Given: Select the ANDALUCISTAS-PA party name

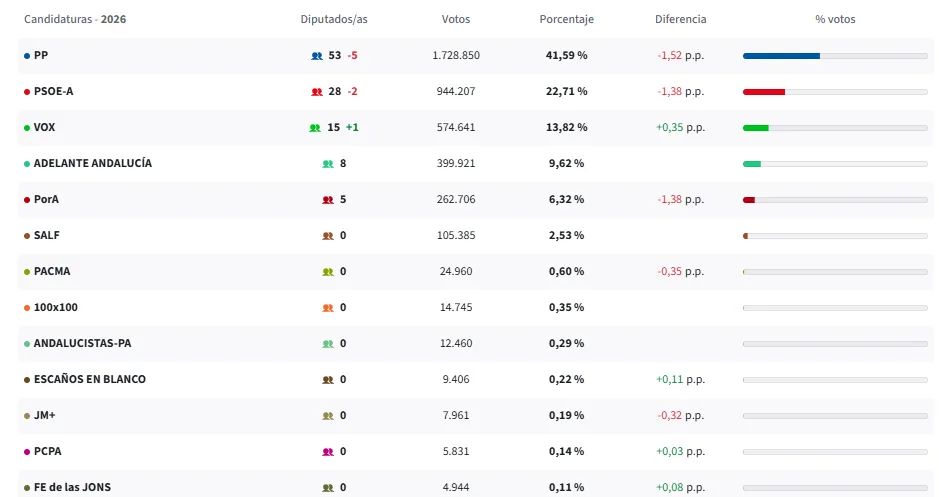Looking at the screenshot, I should coord(83,343).
